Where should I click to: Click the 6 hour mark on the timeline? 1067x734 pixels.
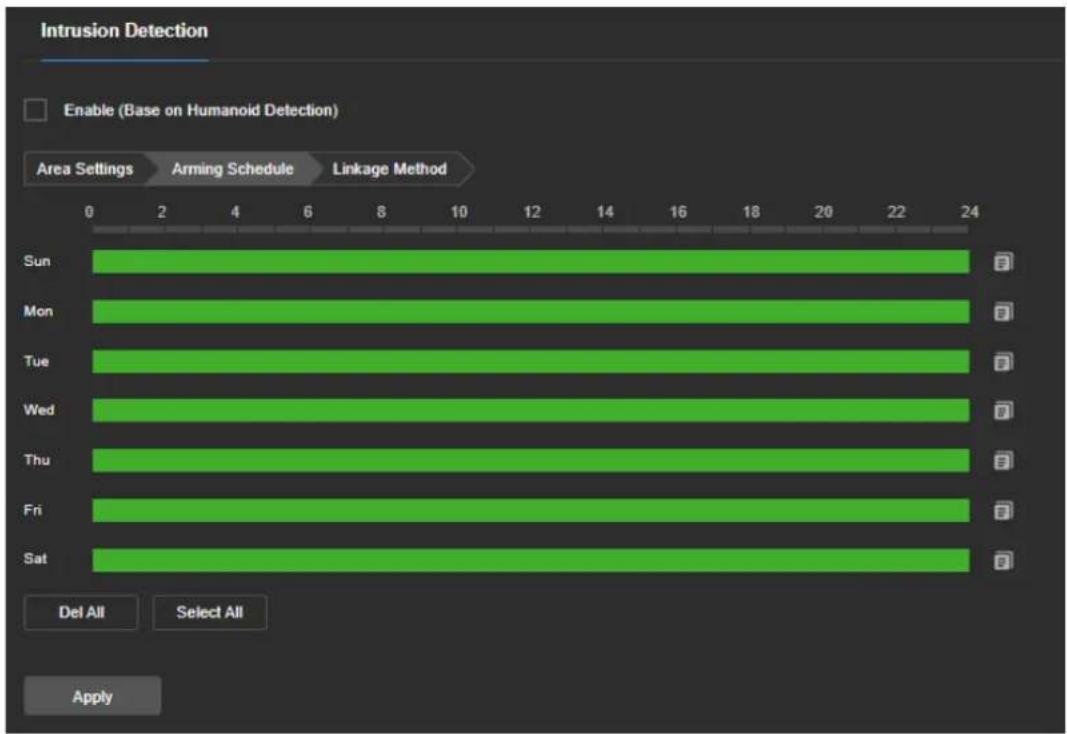click(x=308, y=212)
